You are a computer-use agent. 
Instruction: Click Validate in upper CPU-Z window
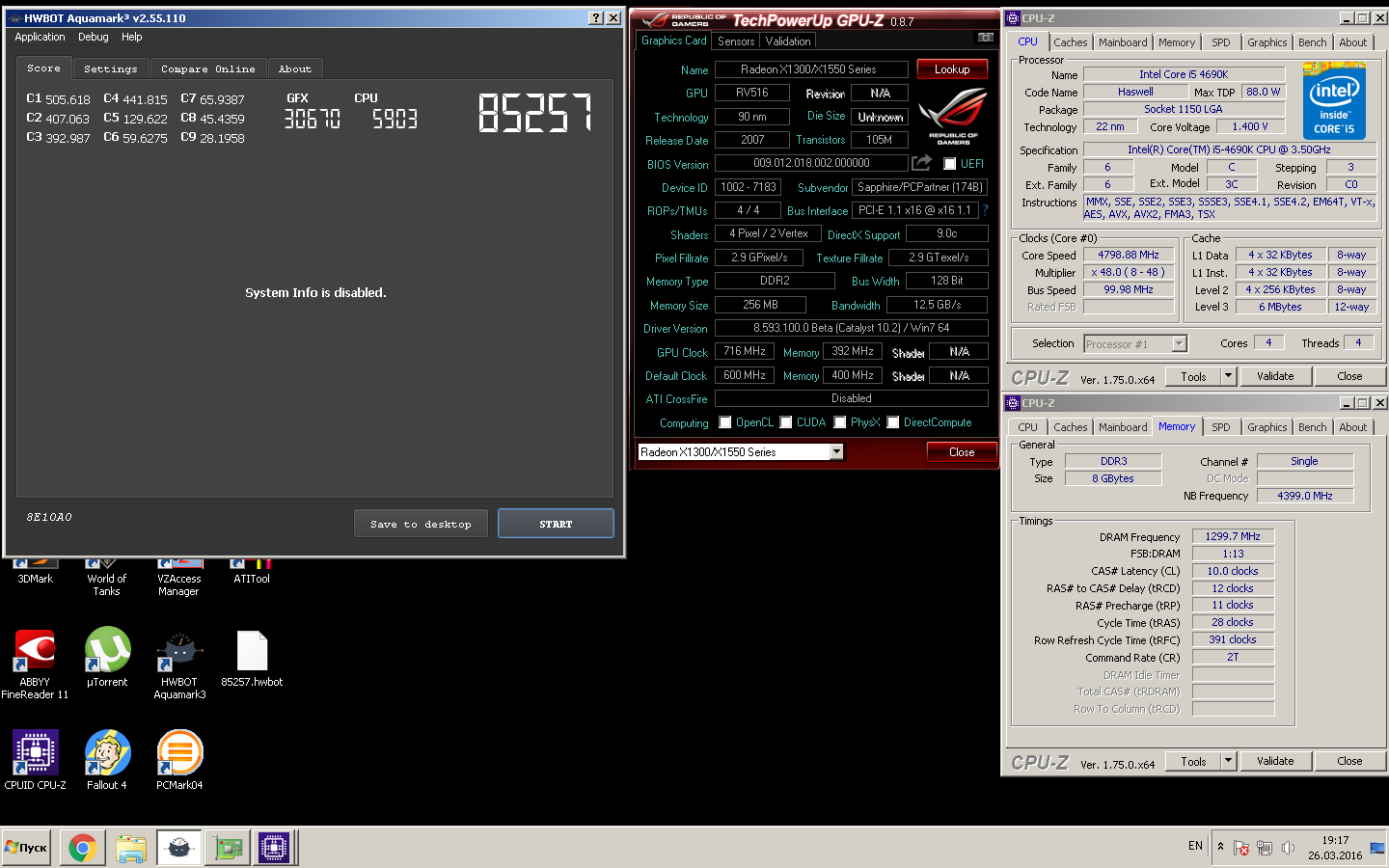pyautogui.click(x=1275, y=376)
